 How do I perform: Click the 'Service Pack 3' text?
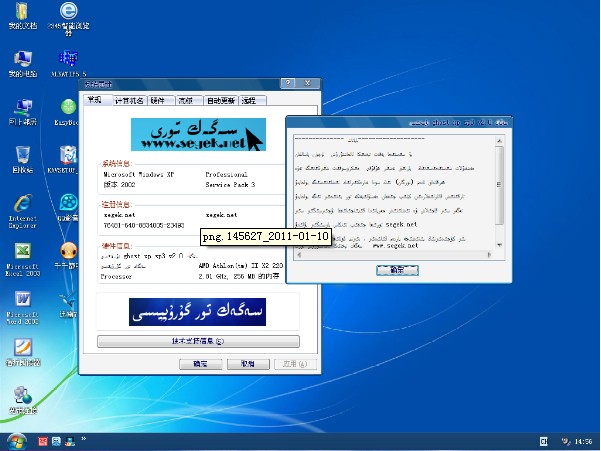click(230, 184)
